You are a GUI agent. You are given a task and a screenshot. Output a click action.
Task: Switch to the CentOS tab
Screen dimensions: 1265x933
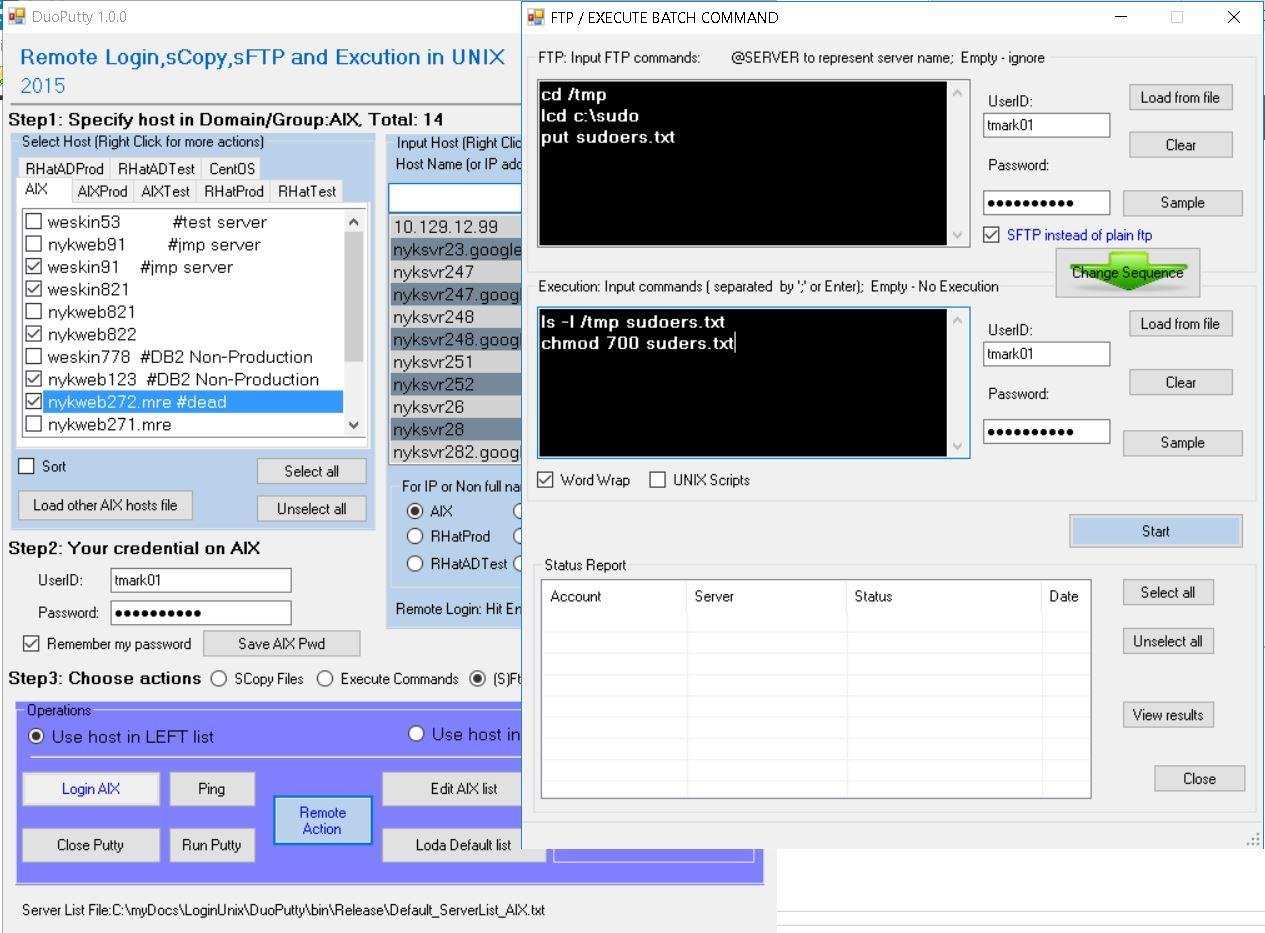coord(232,168)
